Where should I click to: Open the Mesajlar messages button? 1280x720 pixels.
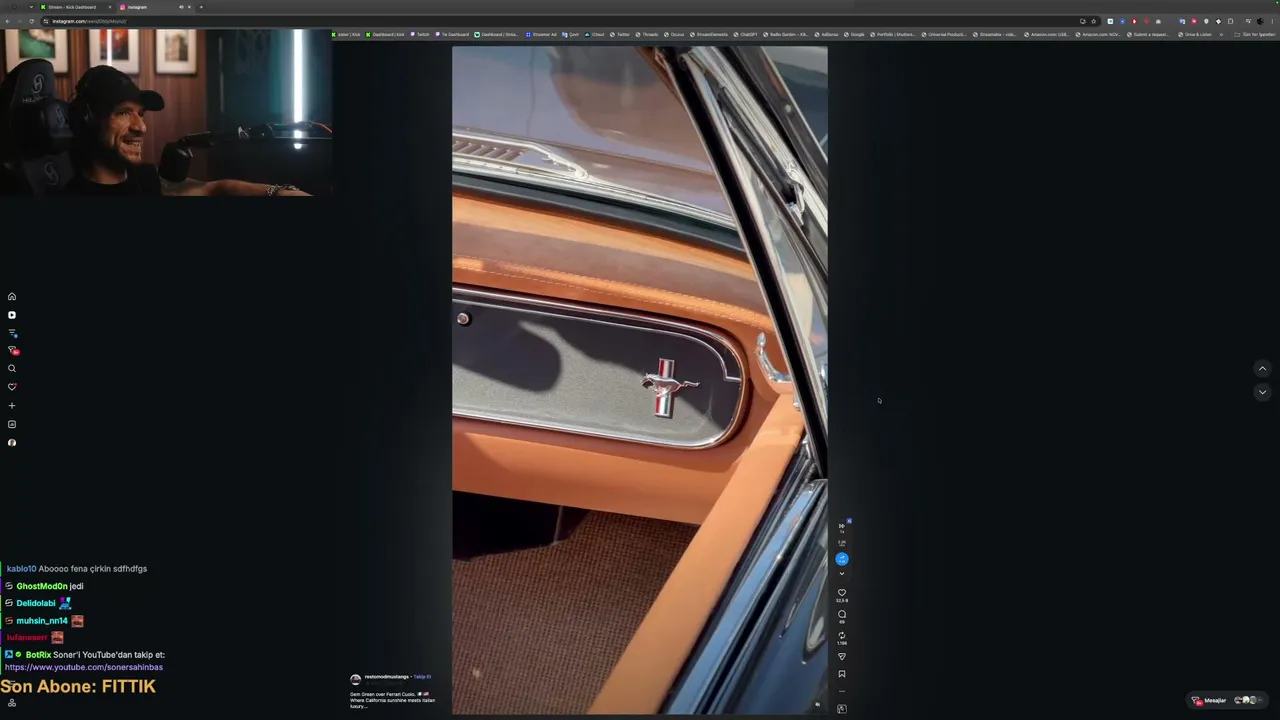[1225, 700]
